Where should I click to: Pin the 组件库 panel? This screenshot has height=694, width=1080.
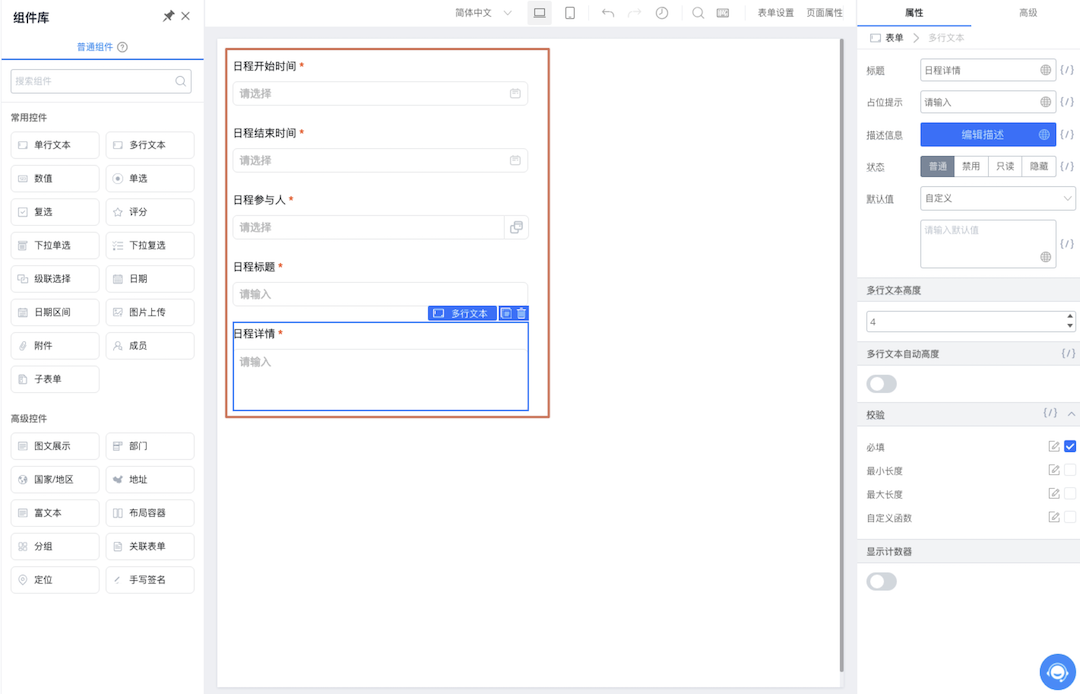click(168, 17)
